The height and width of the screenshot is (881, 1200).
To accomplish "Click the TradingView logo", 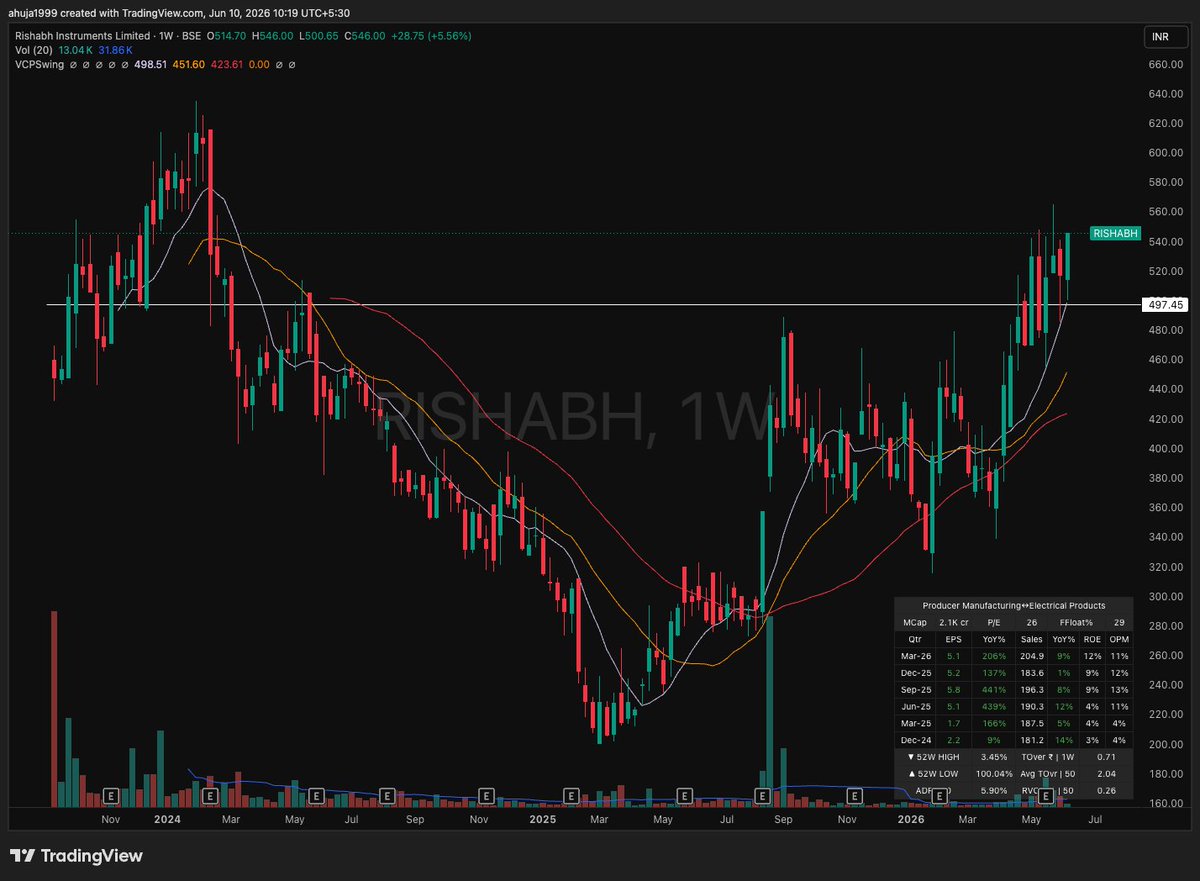I will (76, 856).
